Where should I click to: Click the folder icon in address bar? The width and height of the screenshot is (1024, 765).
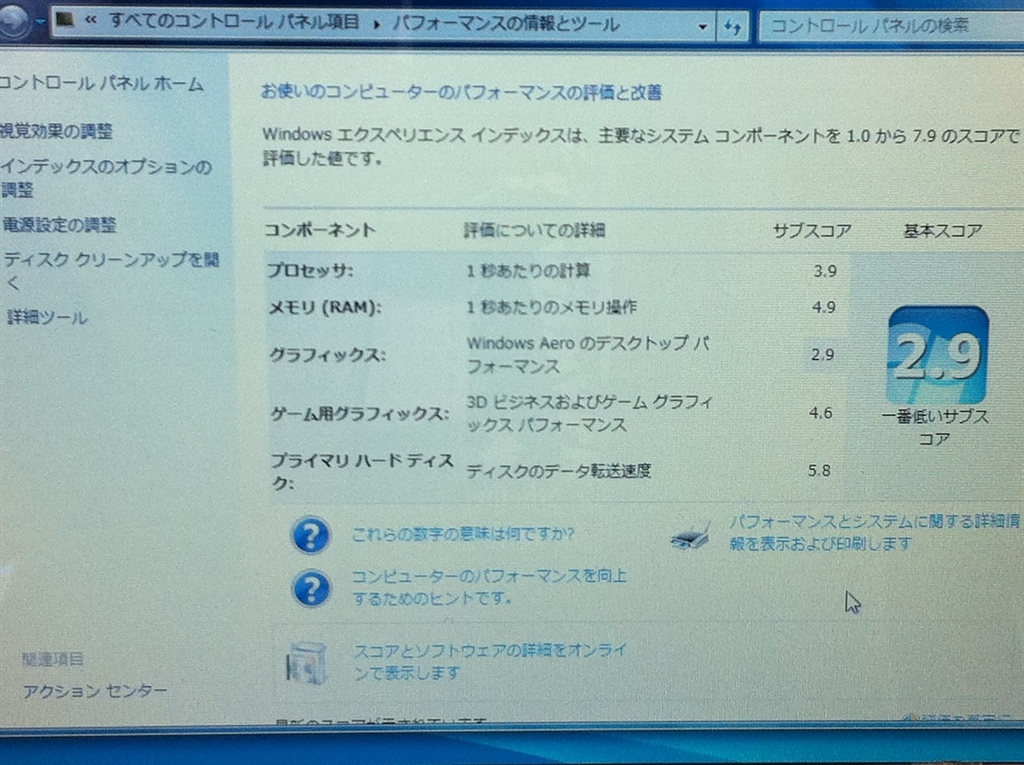click(x=65, y=19)
